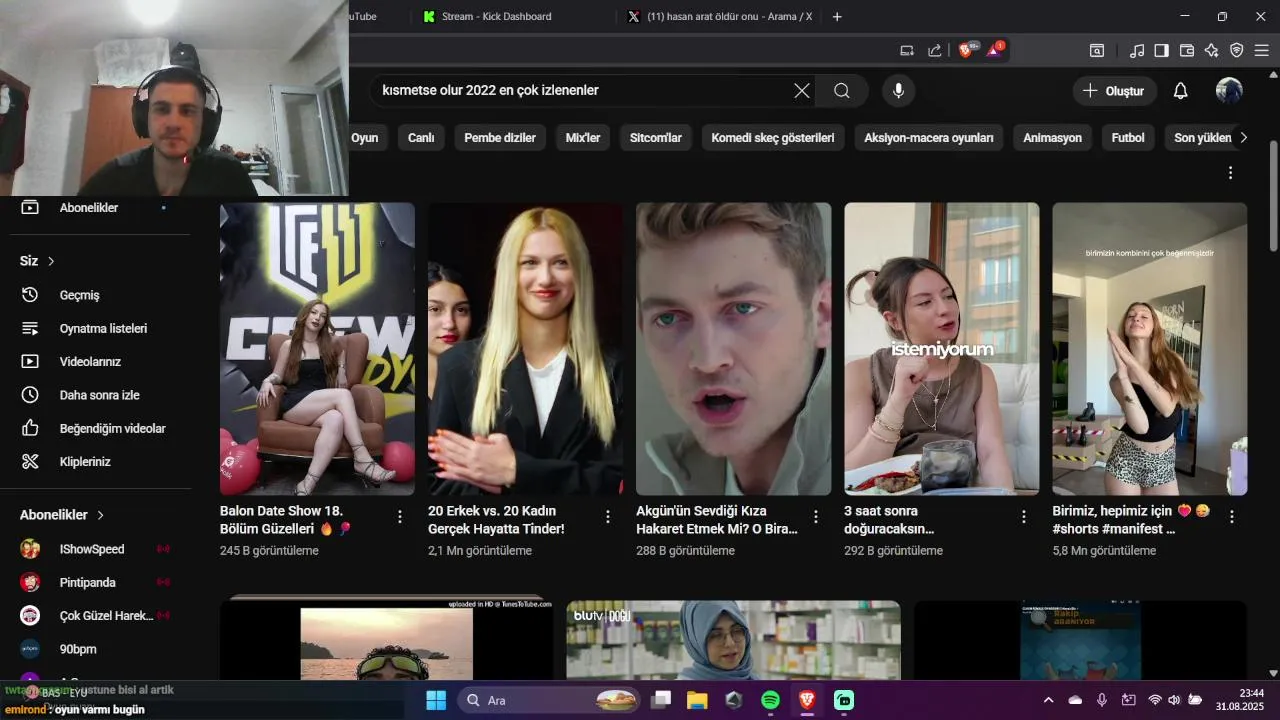Open the account avatar menu
Image resolution: width=1280 pixels, height=720 pixels.
click(1229, 91)
